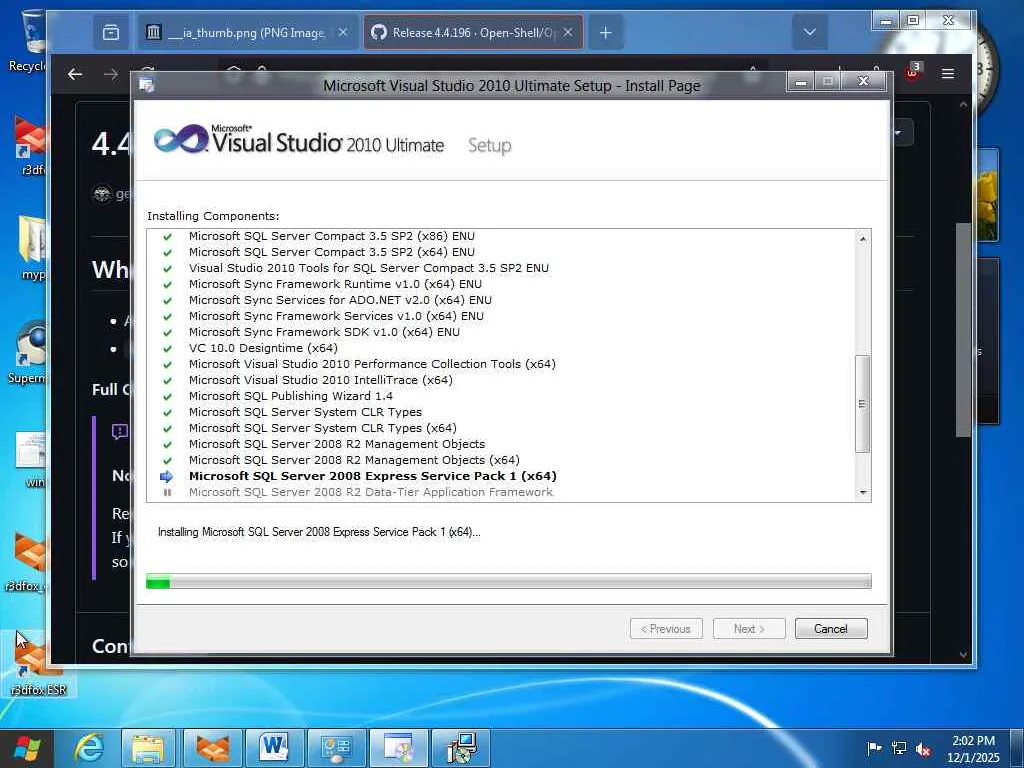The width and height of the screenshot is (1024, 768).
Task: Click the components list scroll-down arrow
Action: (863, 492)
